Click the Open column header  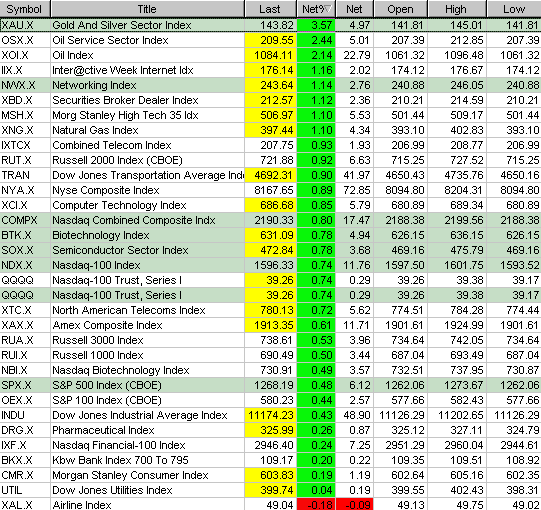point(400,9)
